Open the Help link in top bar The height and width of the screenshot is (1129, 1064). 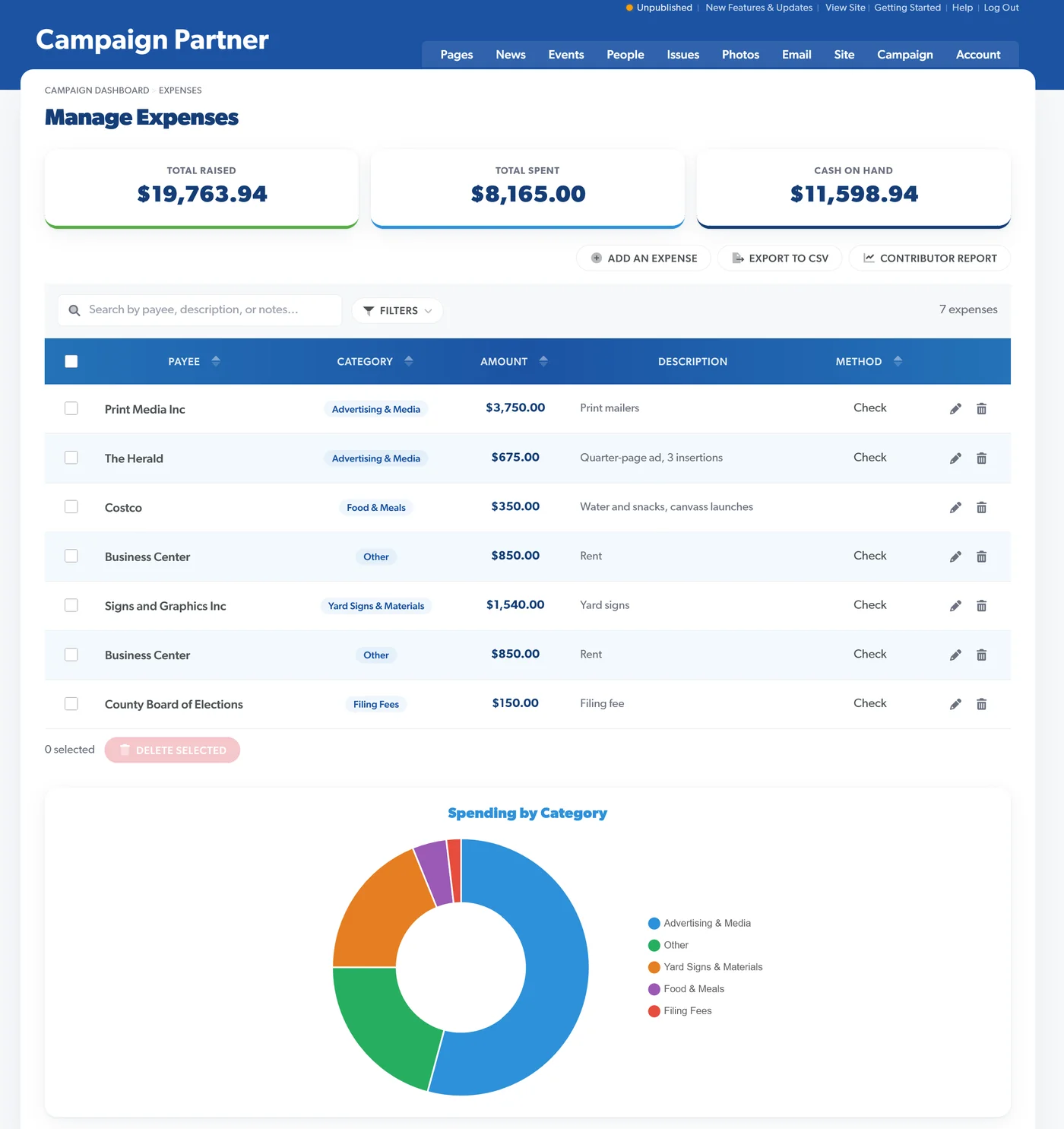(962, 8)
